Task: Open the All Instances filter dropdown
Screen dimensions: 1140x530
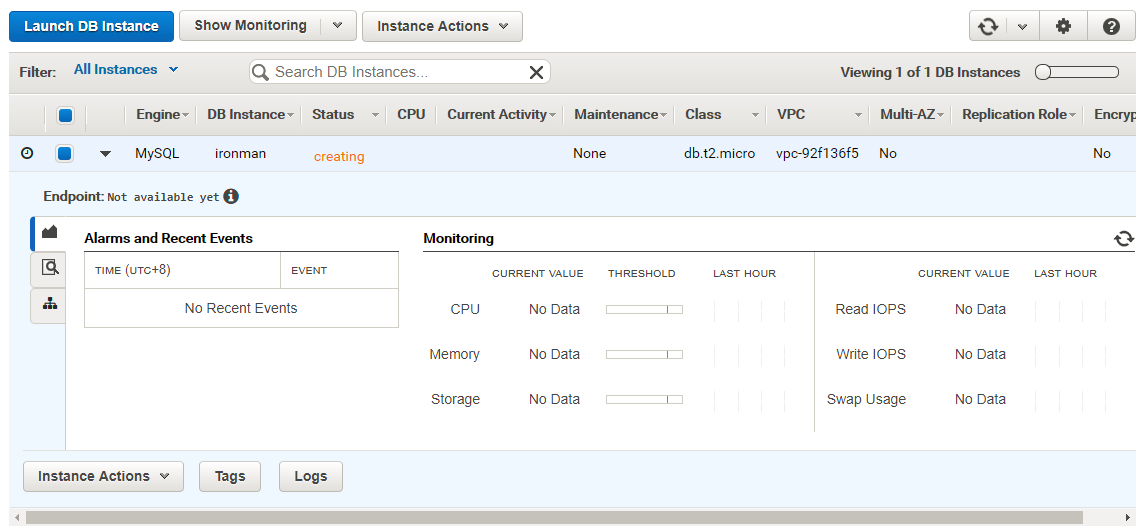Action: point(126,70)
